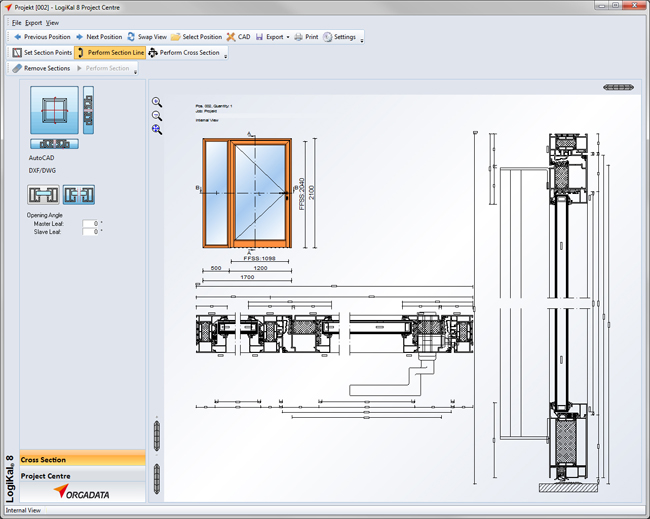Fit drawing to view icon

(157, 129)
